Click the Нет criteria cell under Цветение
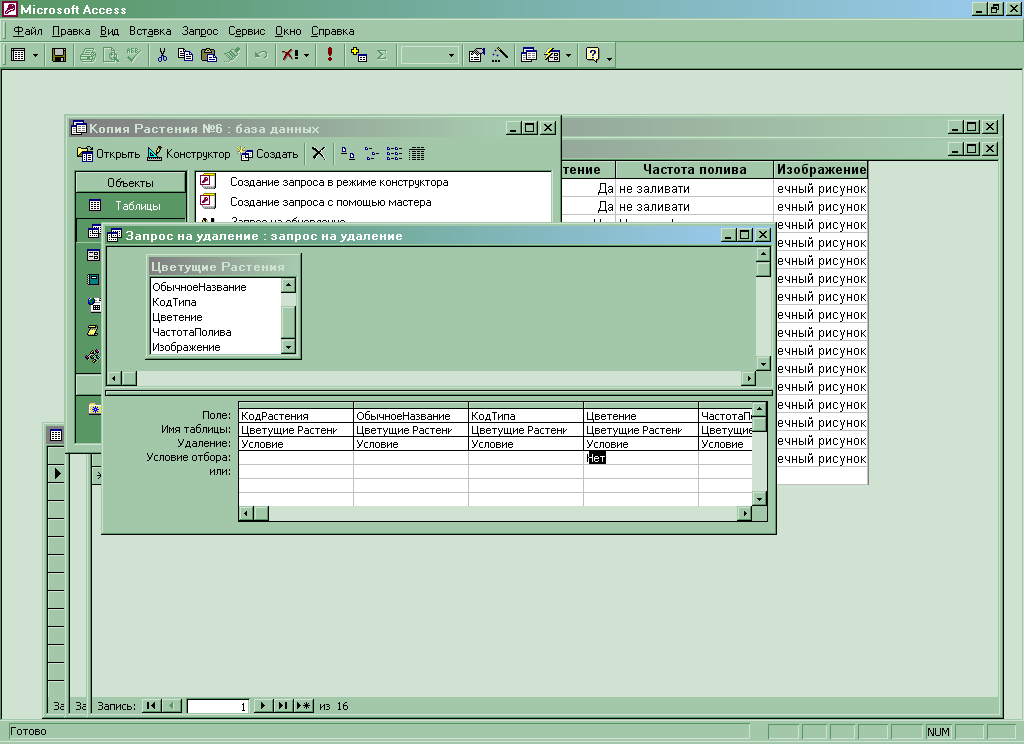 point(640,459)
